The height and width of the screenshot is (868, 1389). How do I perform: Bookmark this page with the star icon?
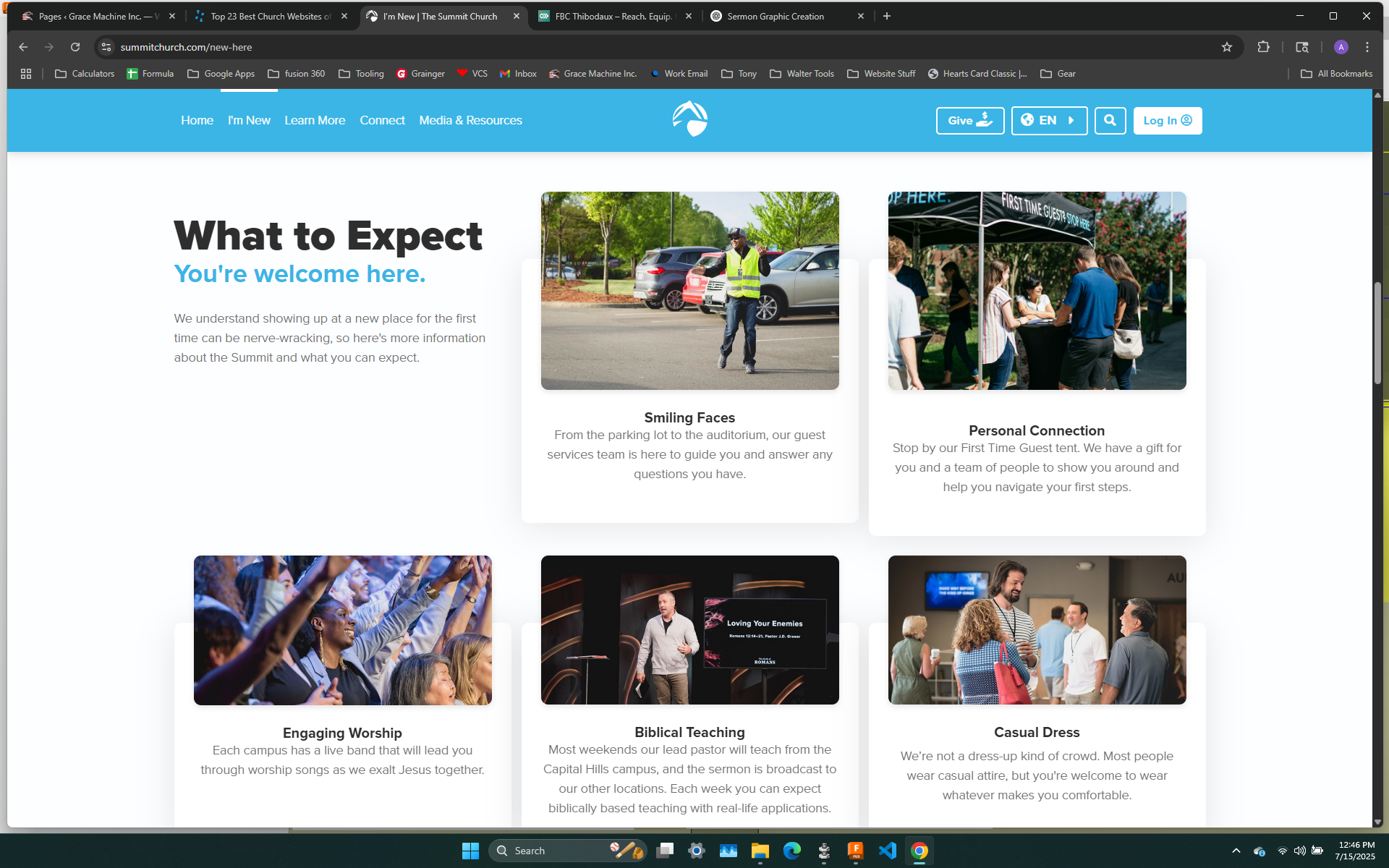1227,47
